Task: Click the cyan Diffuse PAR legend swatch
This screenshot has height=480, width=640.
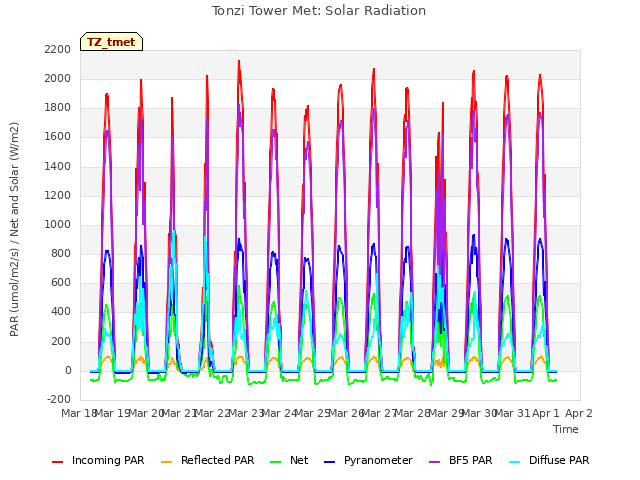Action: click(x=515, y=462)
